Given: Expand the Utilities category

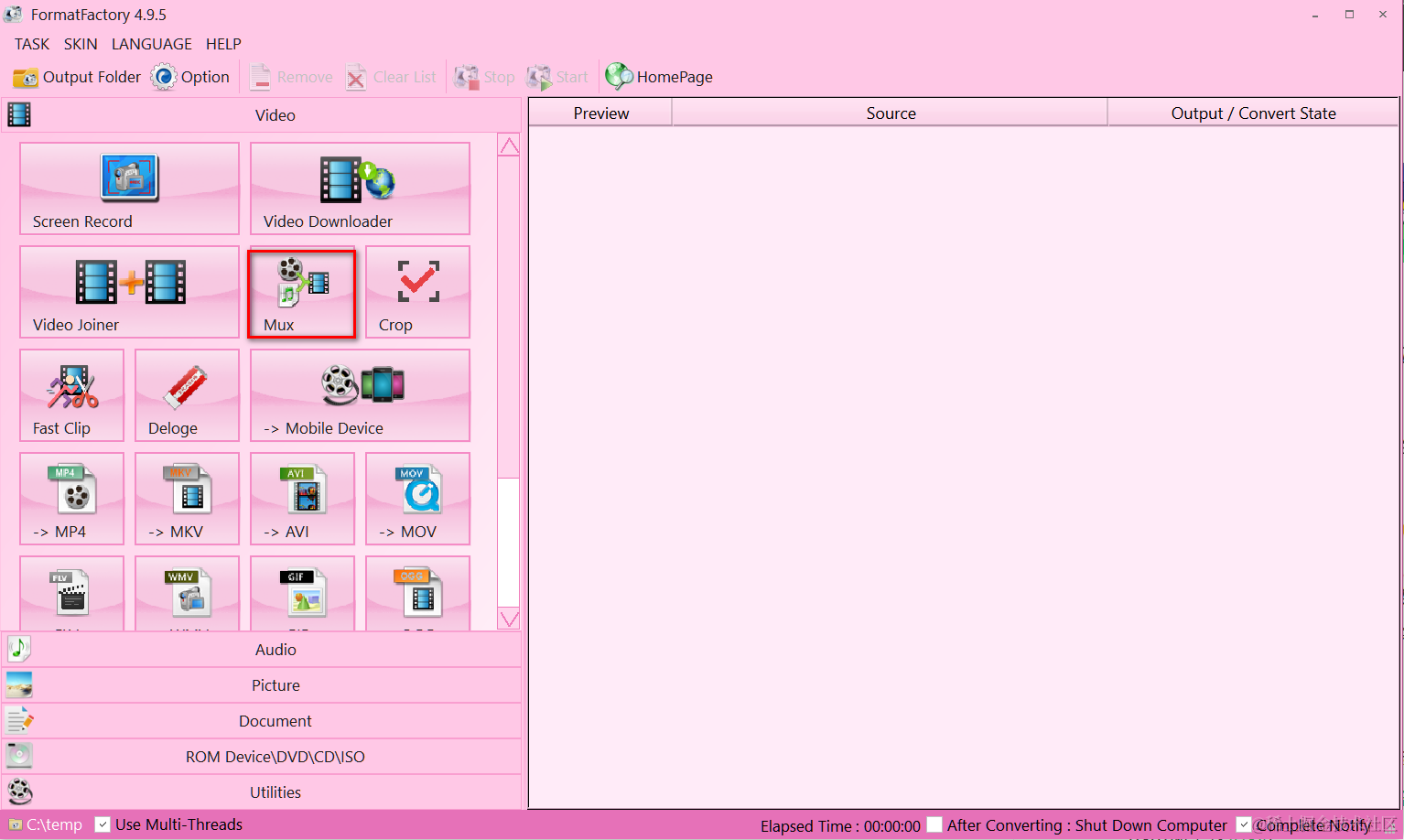Looking at the screenshot, I should [262, 792].
